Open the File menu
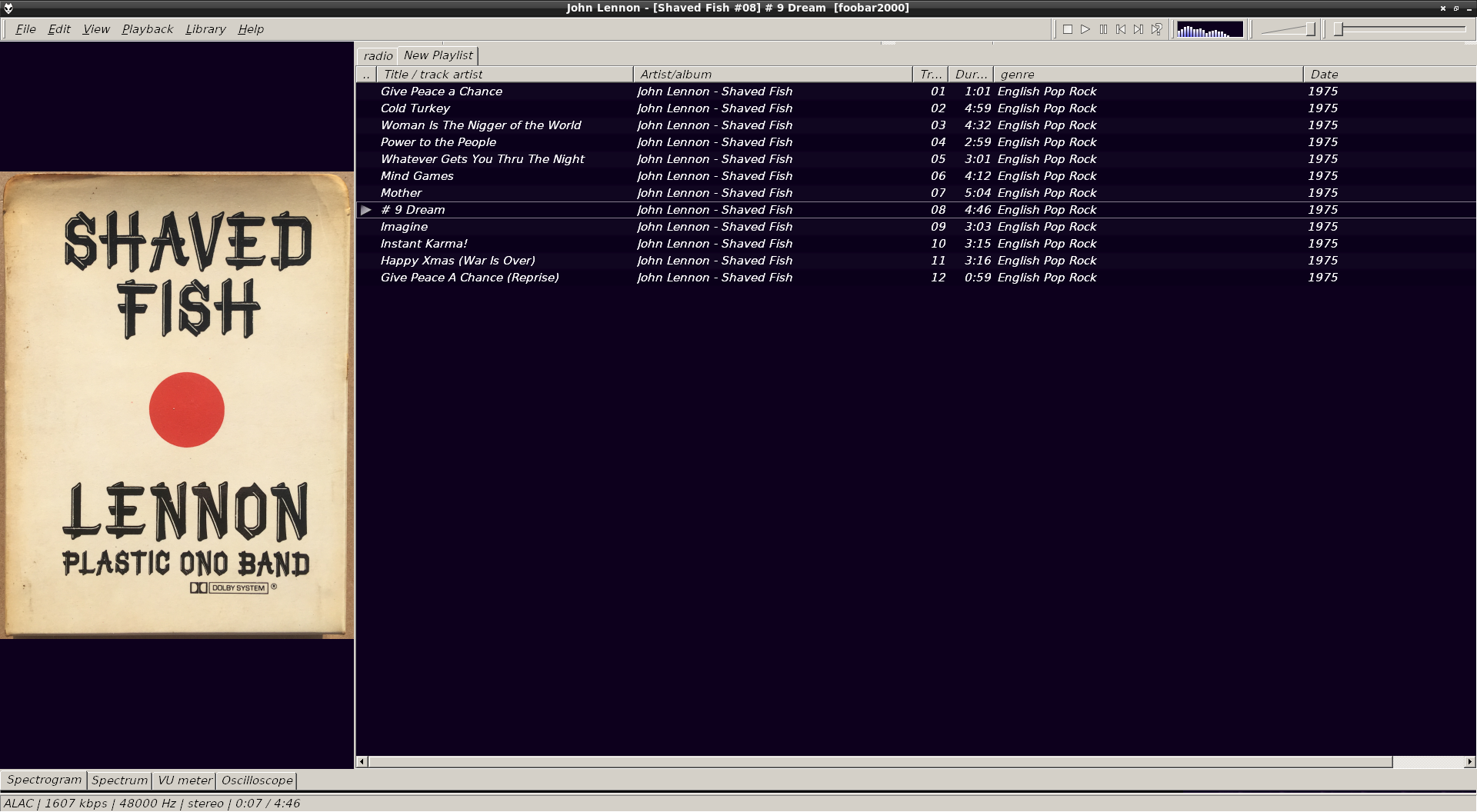This screenshot has width=1477, height=812. [x=25, y=29]
